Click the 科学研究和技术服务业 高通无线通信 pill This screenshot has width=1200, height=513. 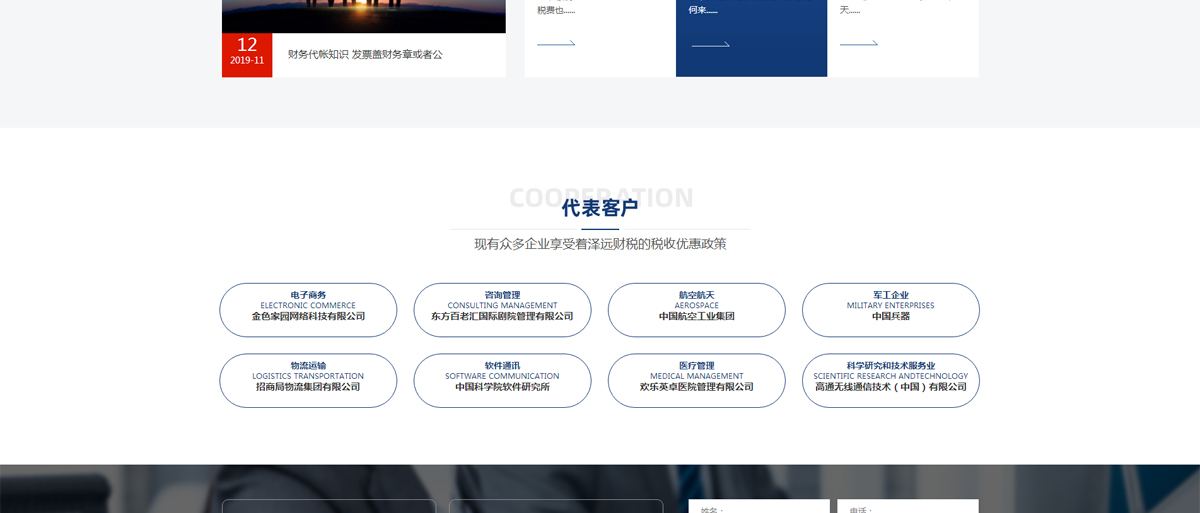[x=890, y=381]
